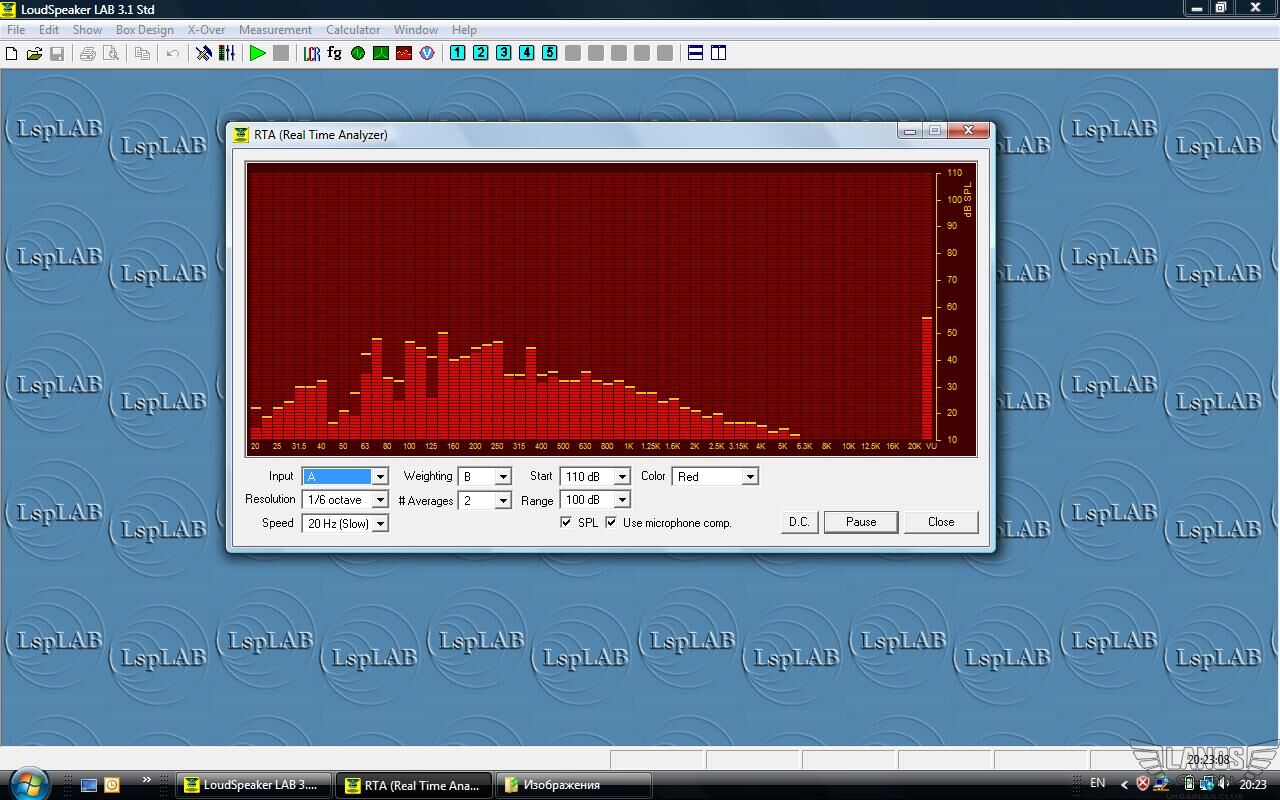Click the Print Preview toolbar icon
The height and width of the screenshot is (800, 1280).
(111, 53)
